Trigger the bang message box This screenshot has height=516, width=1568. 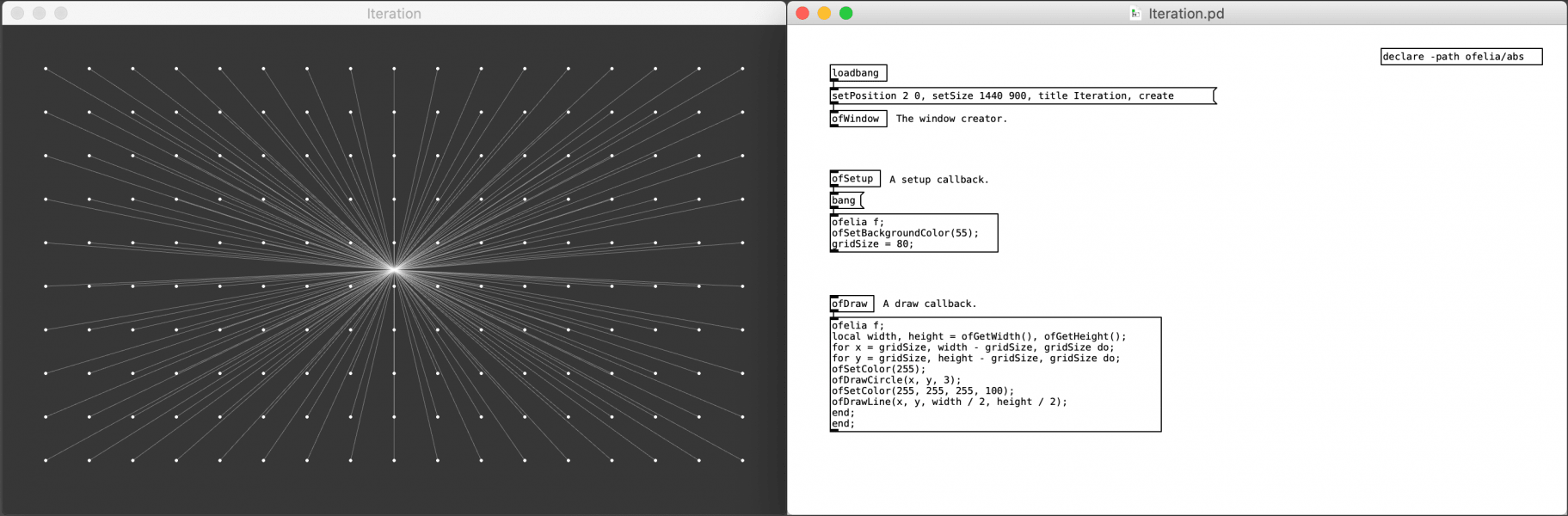846,200
